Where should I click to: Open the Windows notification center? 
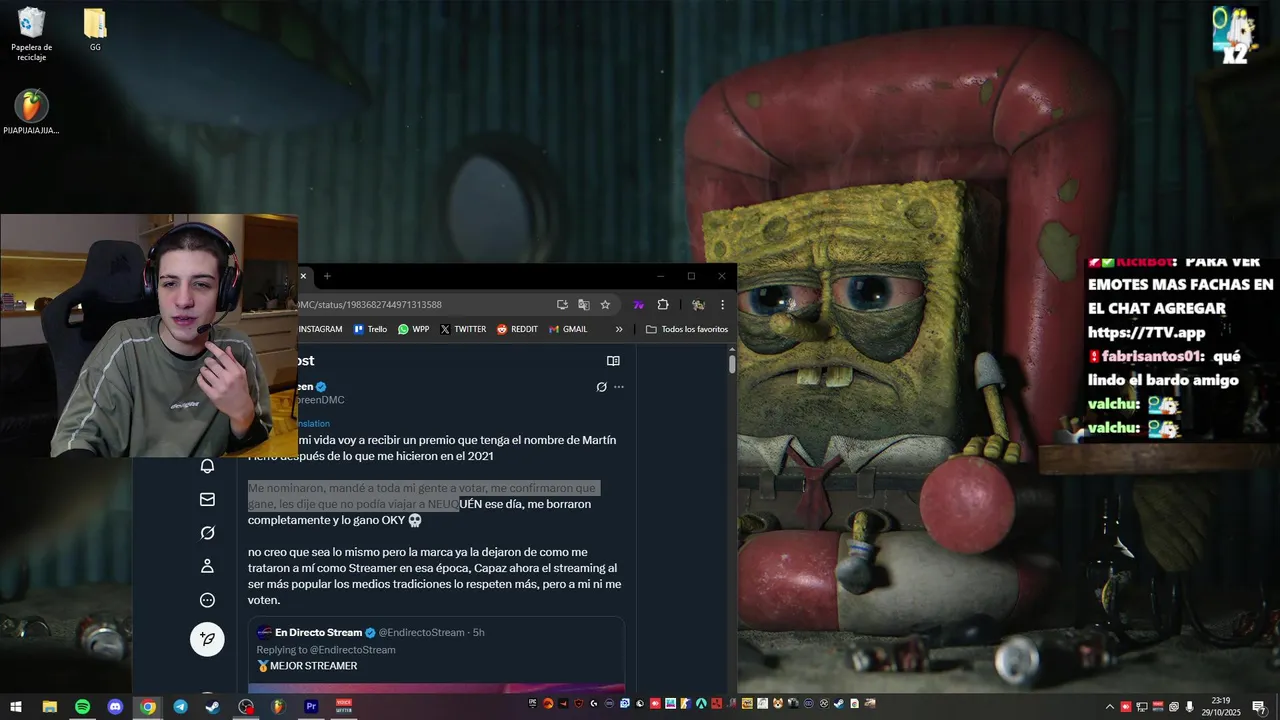1259,707
